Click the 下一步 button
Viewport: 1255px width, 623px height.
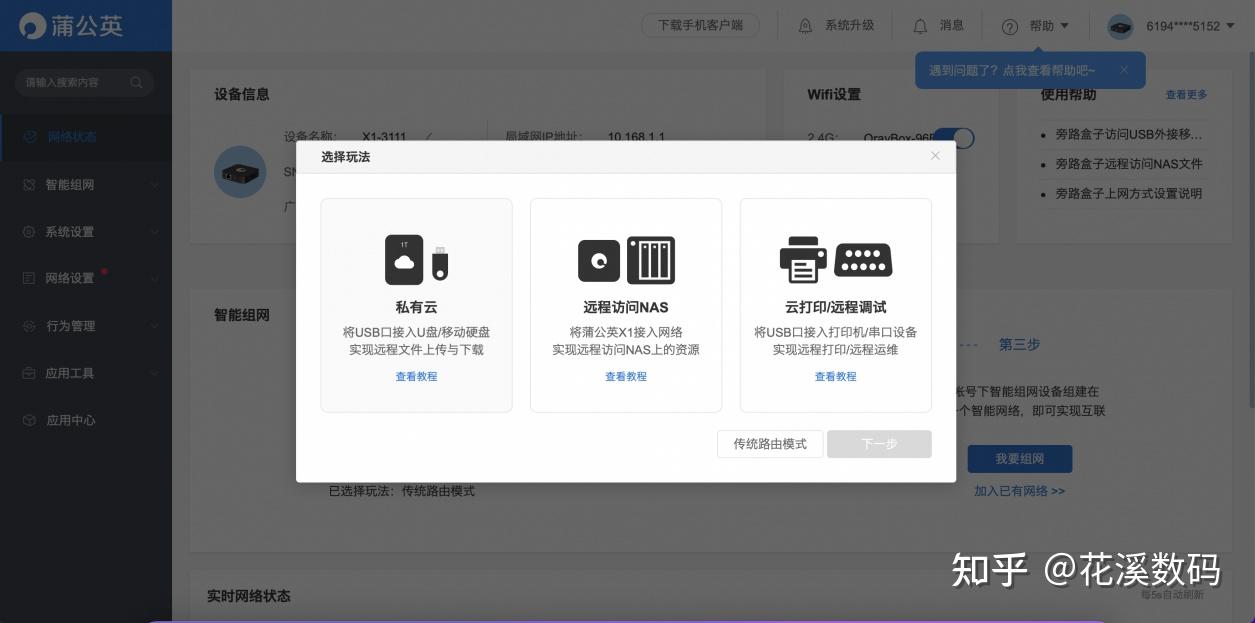pos(879,444)
